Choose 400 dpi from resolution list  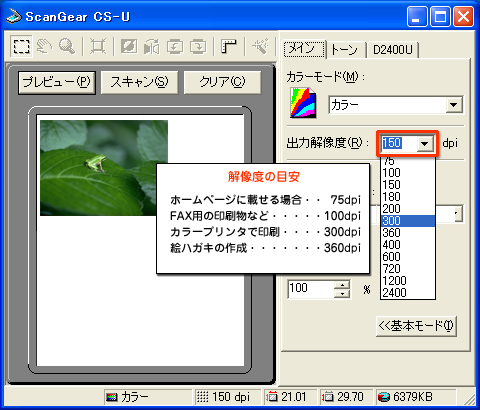coord(408,245)
